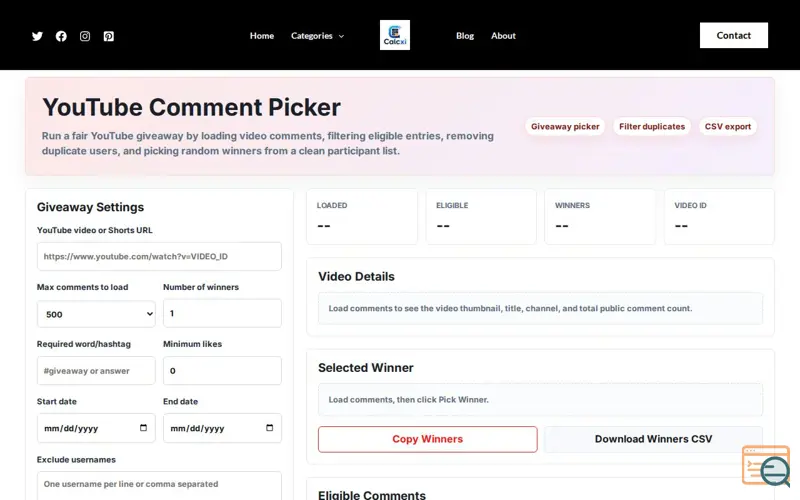Open the Blog page
Screen dimensions: 800x500
click(465, 36)
